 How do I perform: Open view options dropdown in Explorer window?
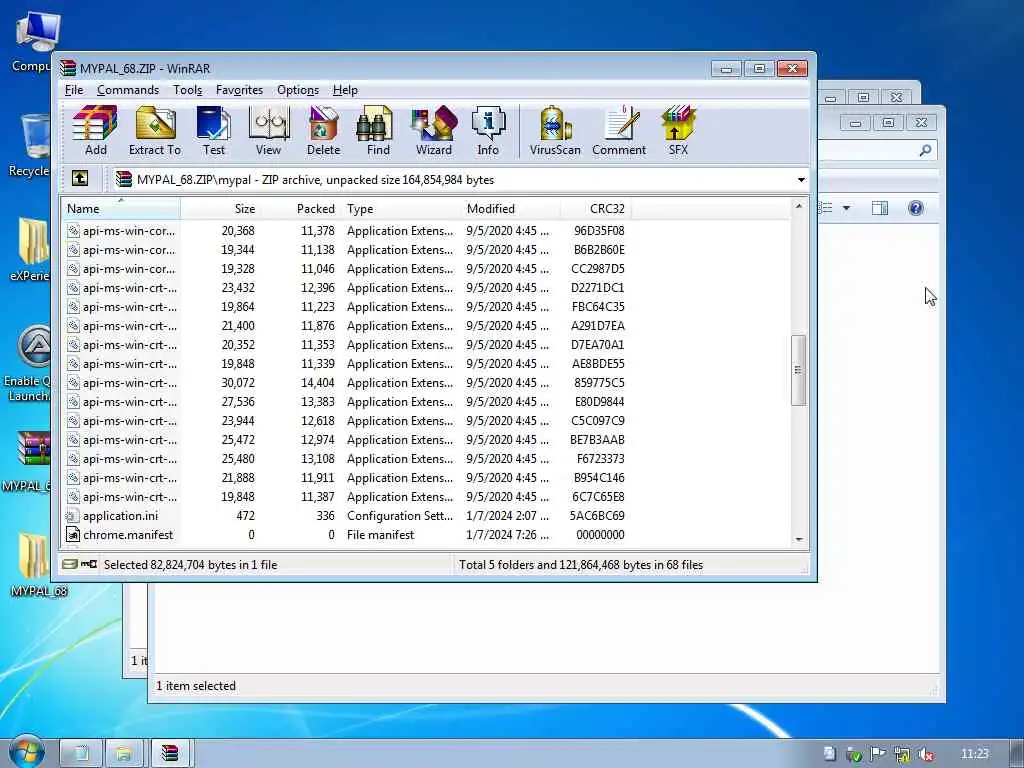pos(846,208)
